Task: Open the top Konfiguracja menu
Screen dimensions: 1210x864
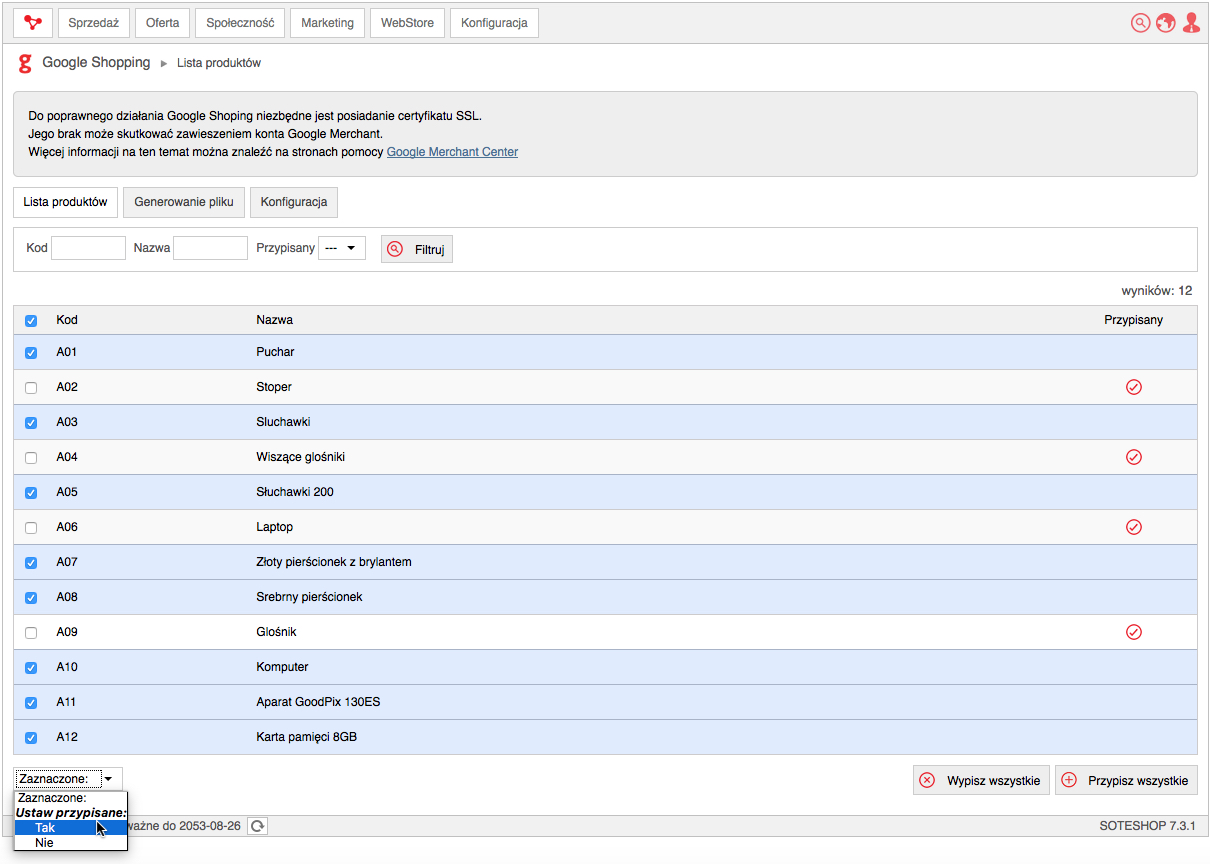Action: point(494,23)
